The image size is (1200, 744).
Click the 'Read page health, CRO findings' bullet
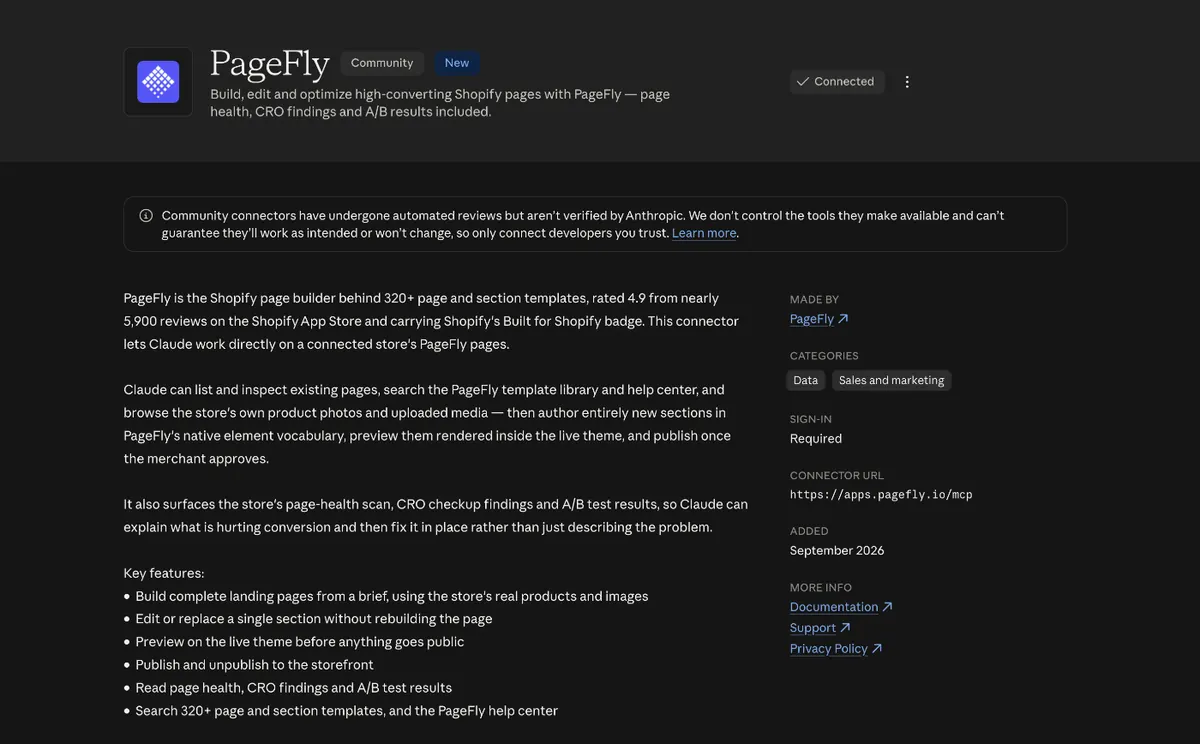click(x=294, y=688)
